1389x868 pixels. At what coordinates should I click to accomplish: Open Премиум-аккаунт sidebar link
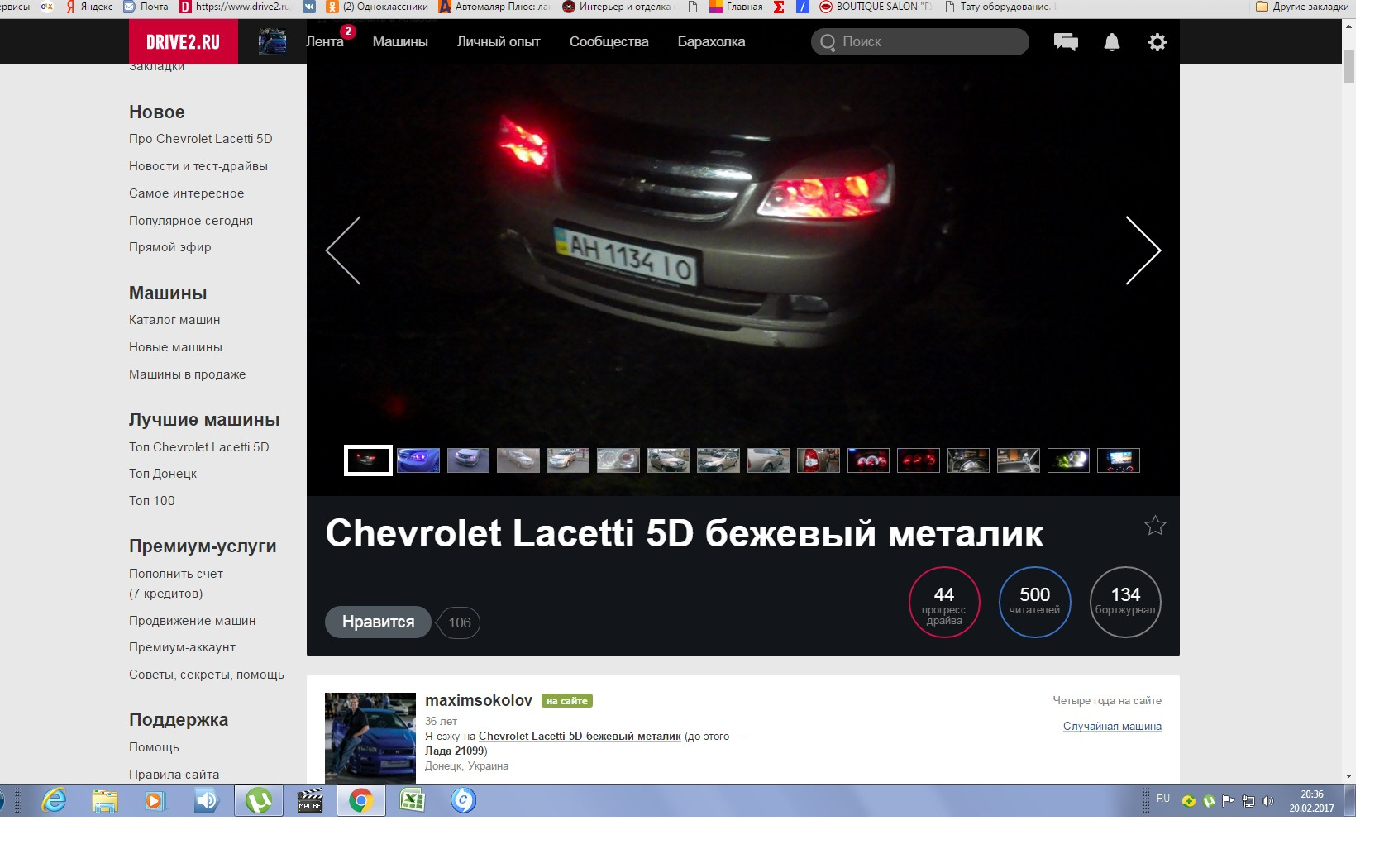pyautogui.click(x=183, y=647)
